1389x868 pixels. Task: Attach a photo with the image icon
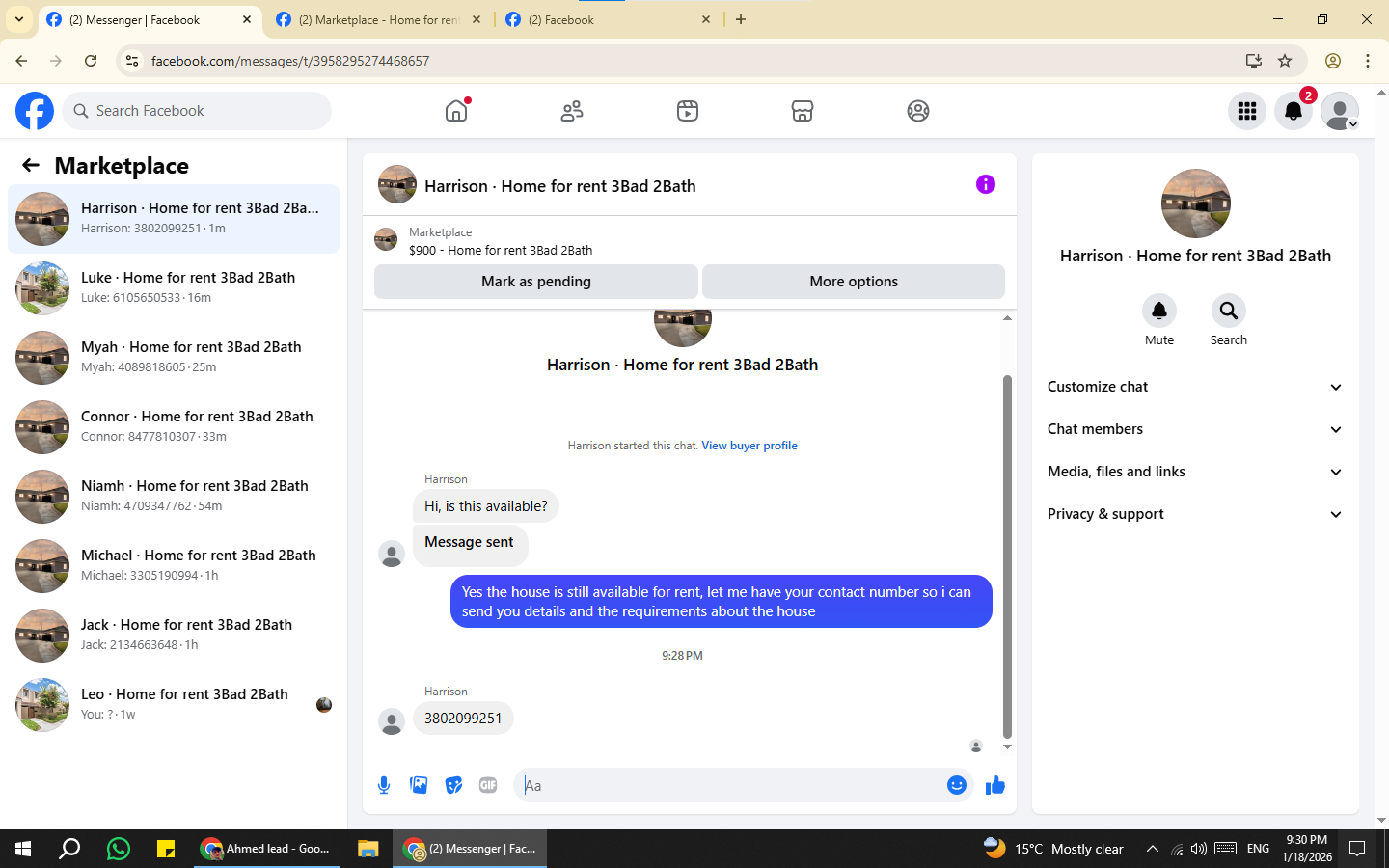click(419, 785)
